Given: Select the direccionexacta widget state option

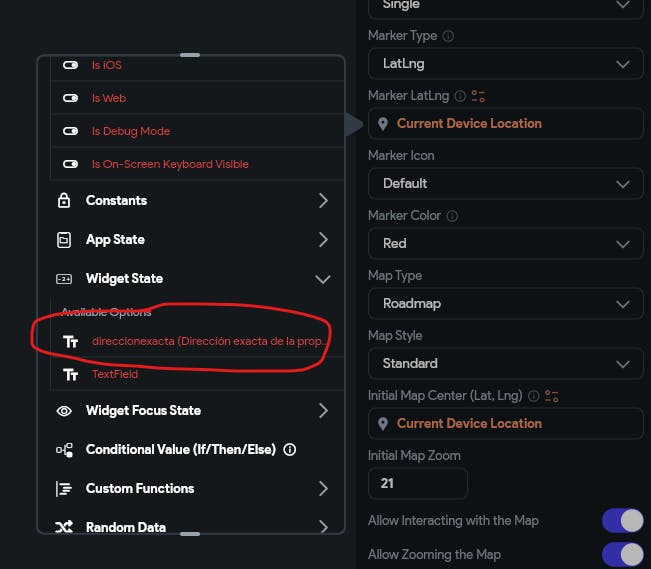Looking at the screenshot, I should (210, 341).
